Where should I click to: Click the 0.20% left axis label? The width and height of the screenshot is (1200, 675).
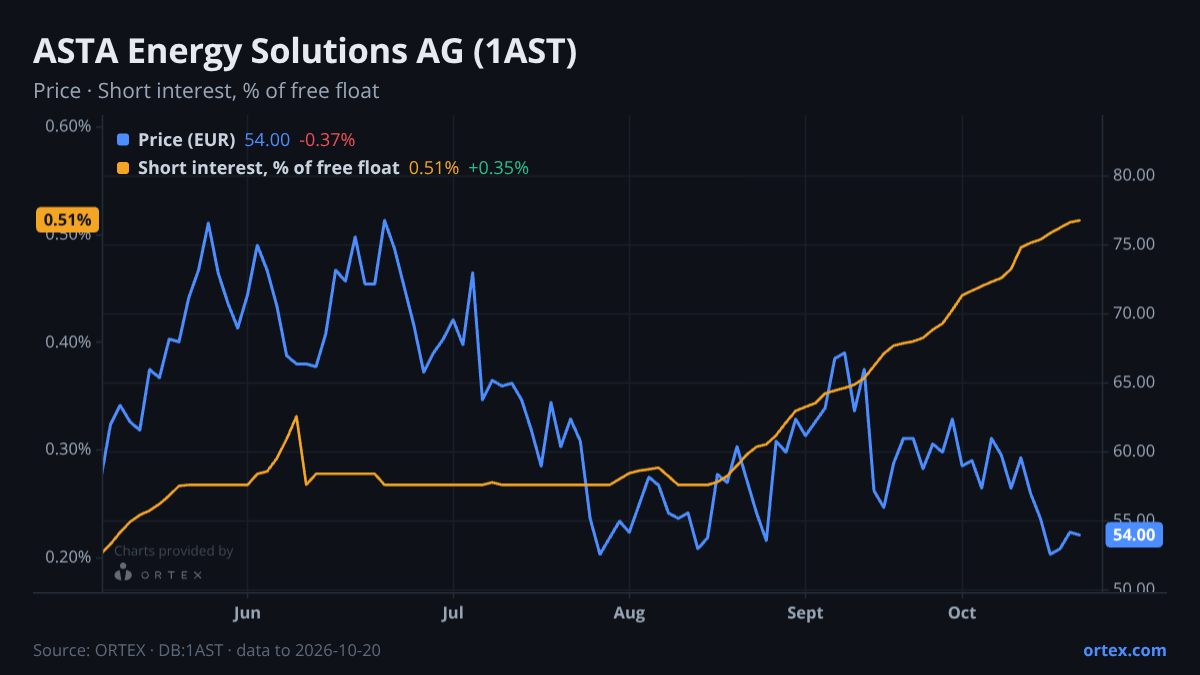68,557
